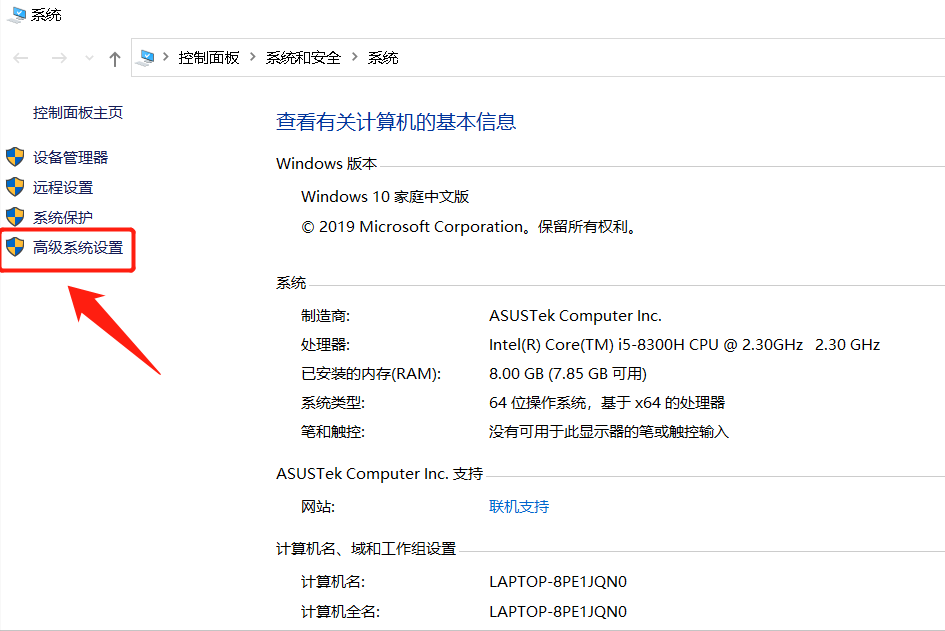Expand the chevron after 系统和安全 breadcrumb
945x631 pixels.
click(x=355, y=58)
